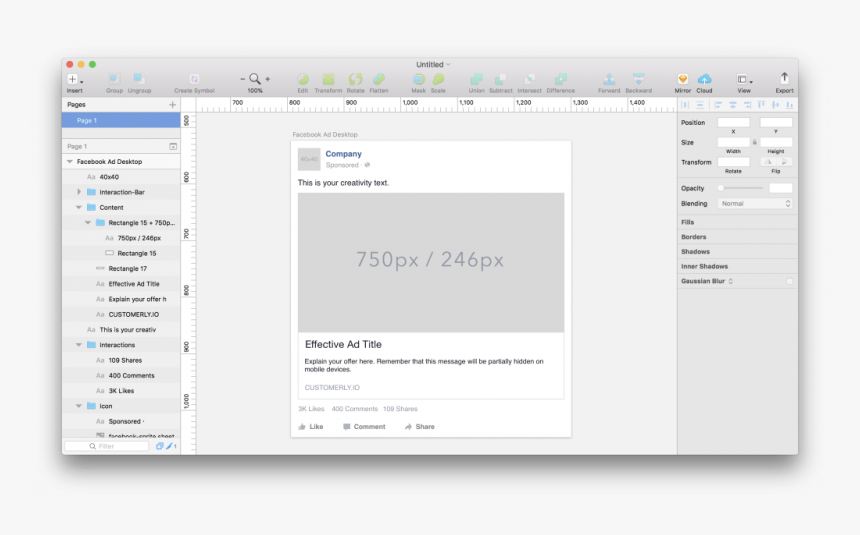Align layers to the left edge
Screen dimensions: 860x535
pos(718,105)
